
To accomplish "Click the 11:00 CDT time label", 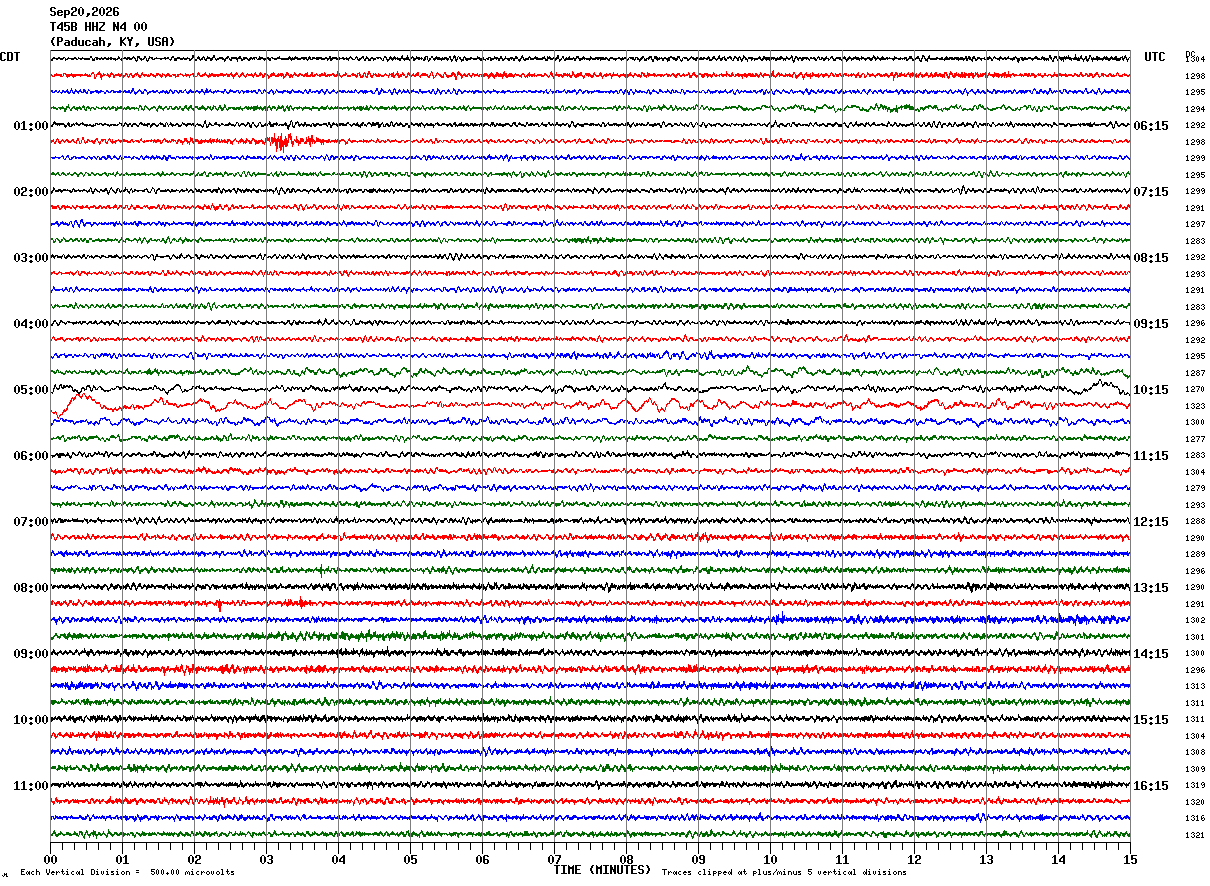I will 31,786.
